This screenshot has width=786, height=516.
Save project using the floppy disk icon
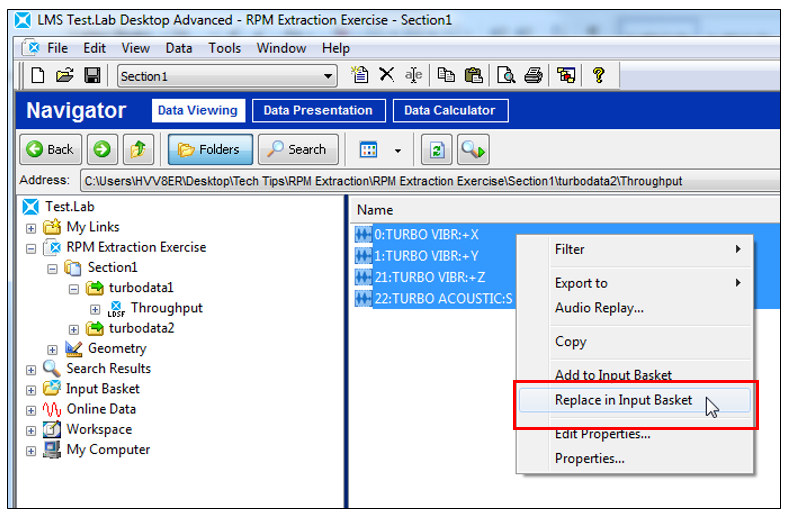(92, 76)
